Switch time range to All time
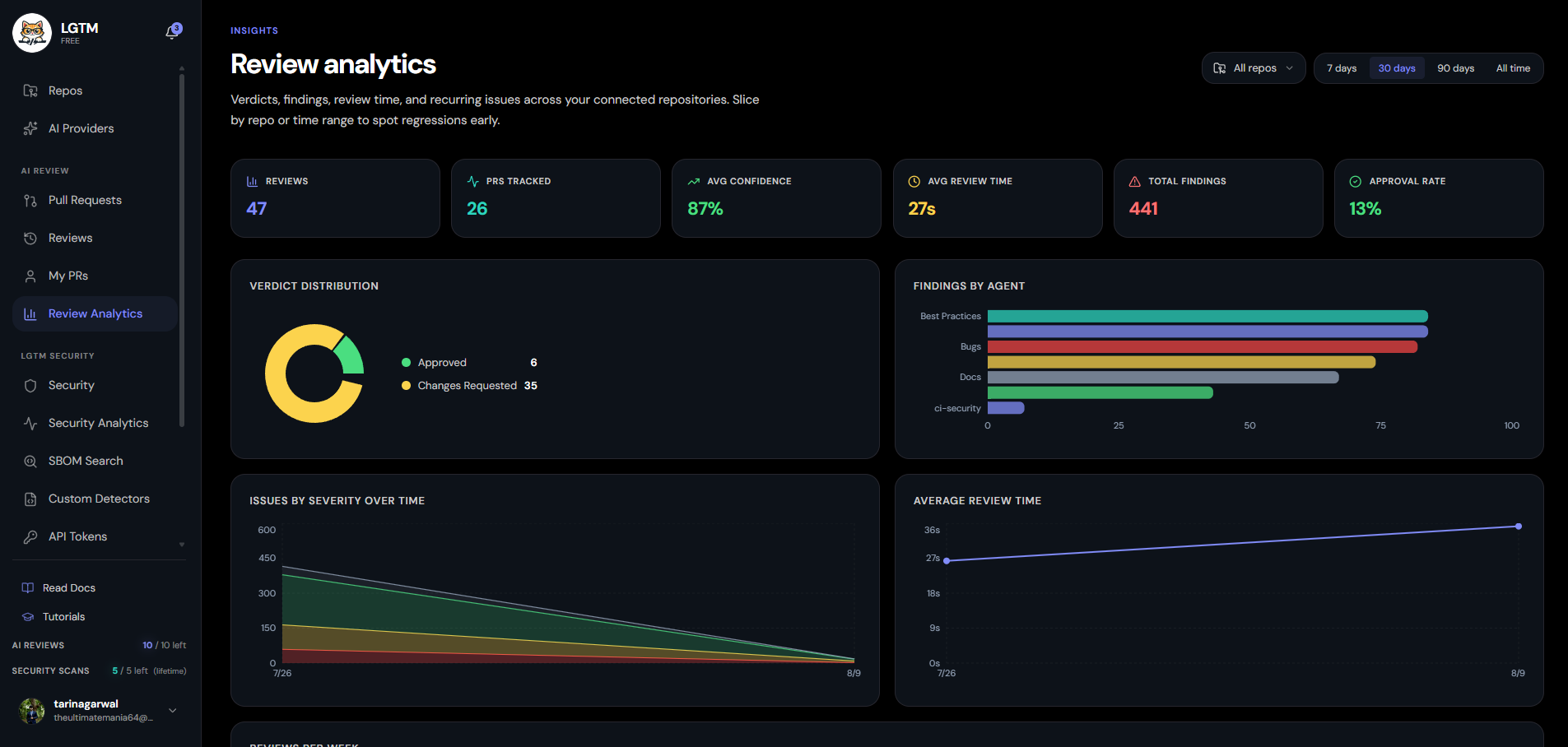This screenshot has height=747, width=1568. pos(1513,68)
